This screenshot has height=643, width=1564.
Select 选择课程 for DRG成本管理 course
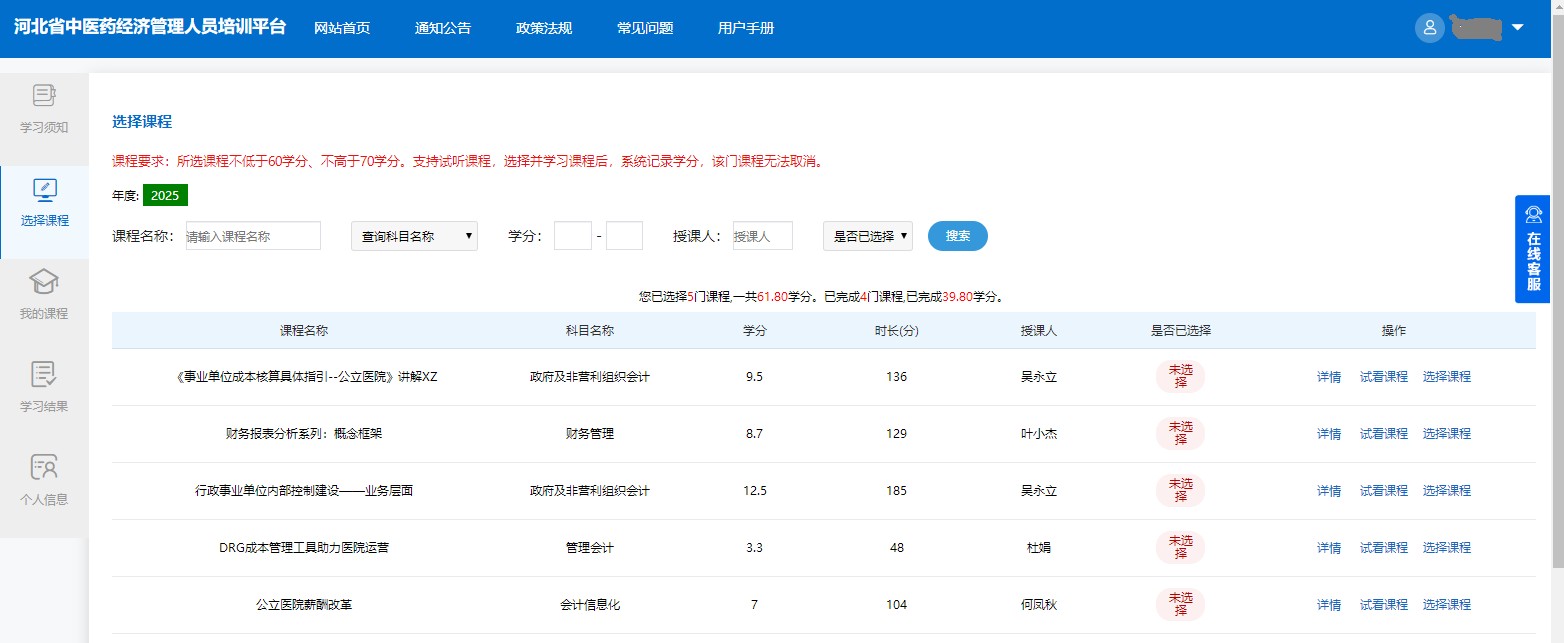click(x=1446, y=547)
